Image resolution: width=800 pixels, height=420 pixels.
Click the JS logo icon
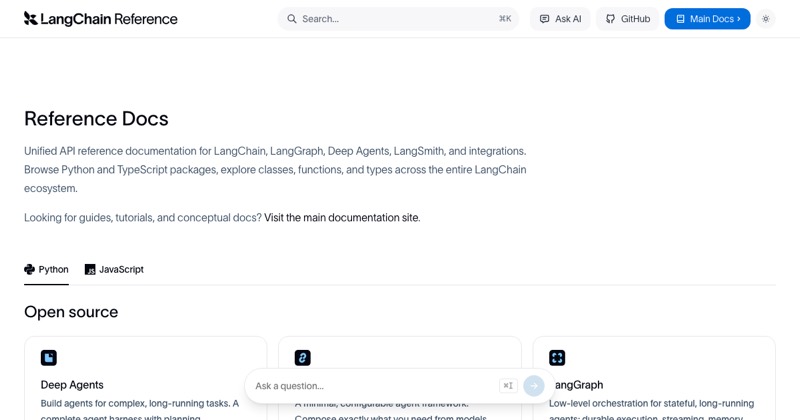pyautogui.click(x=90, y=269)
